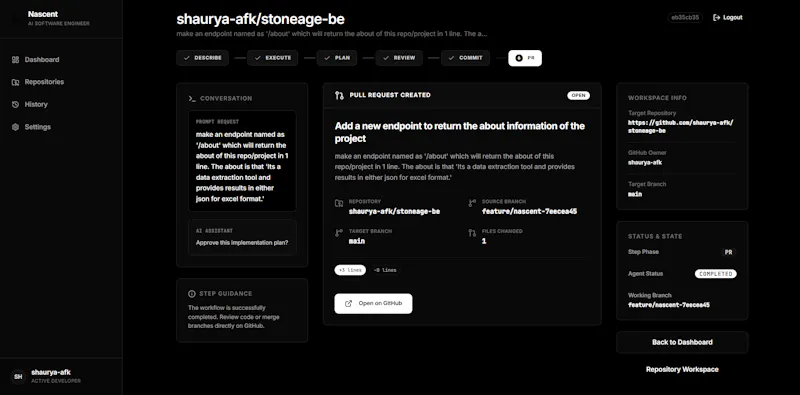
Task: Click the checkmark icon on COMMIT step
Action: (x=452, y=58)
